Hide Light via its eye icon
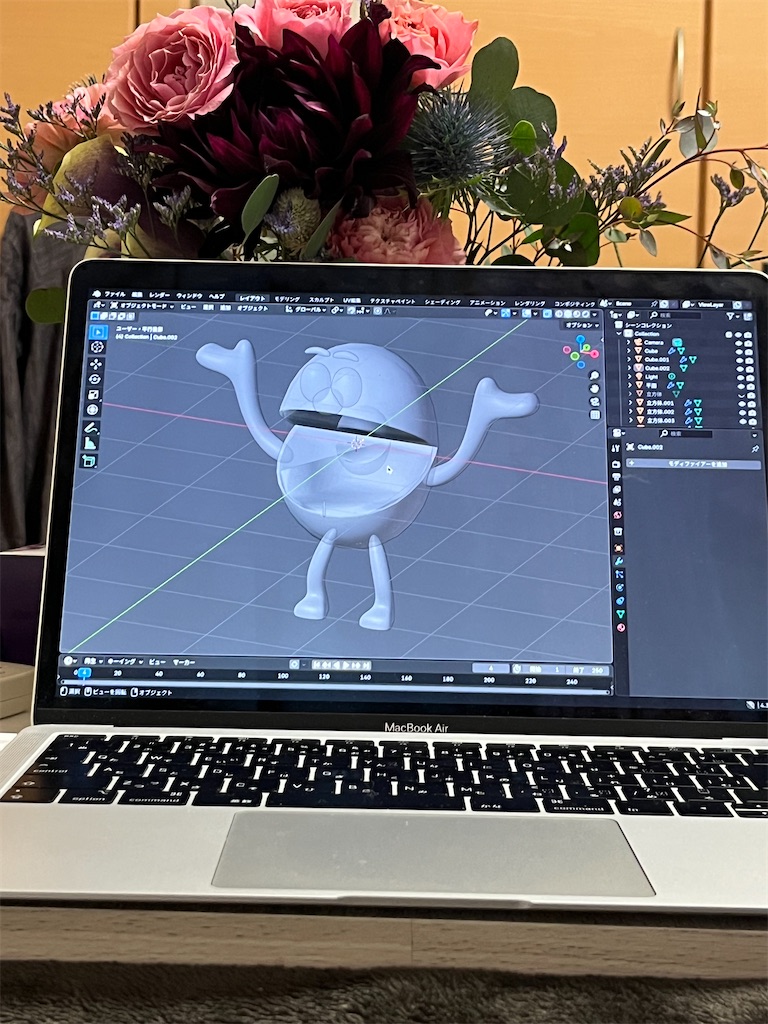Screen dimensions: 768x1024 pyautogui.click(x=741, y=377)
